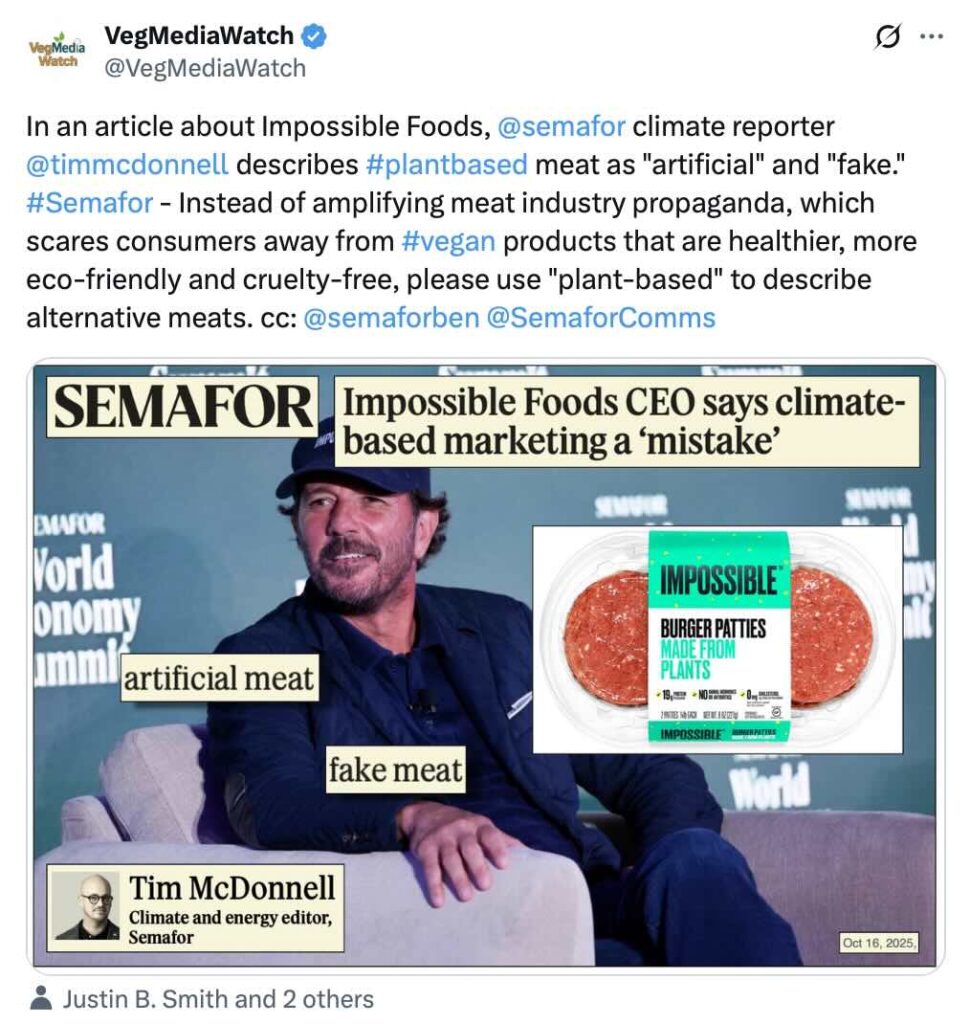Click the SEMAFOR logo in the image
Image resolution: width=970 pixels, height=1024 pixels.
pyautogui.click(x=182, y=407)
